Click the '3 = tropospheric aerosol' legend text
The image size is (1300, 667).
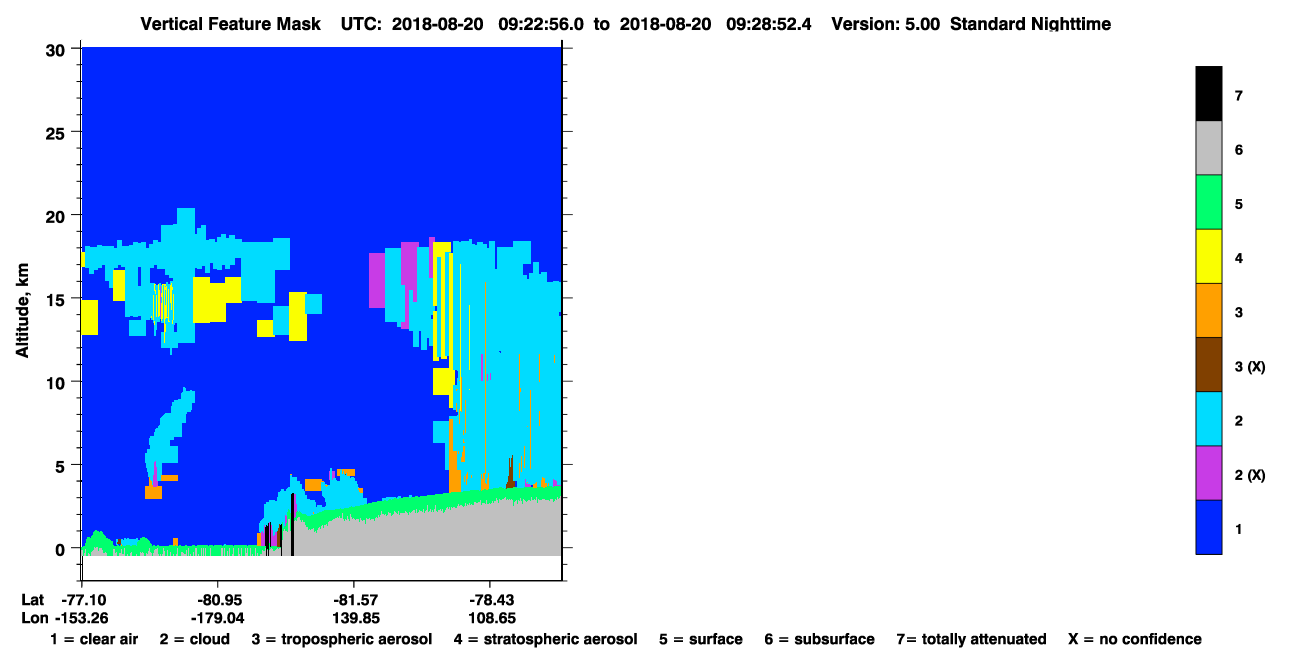(342, 639)
